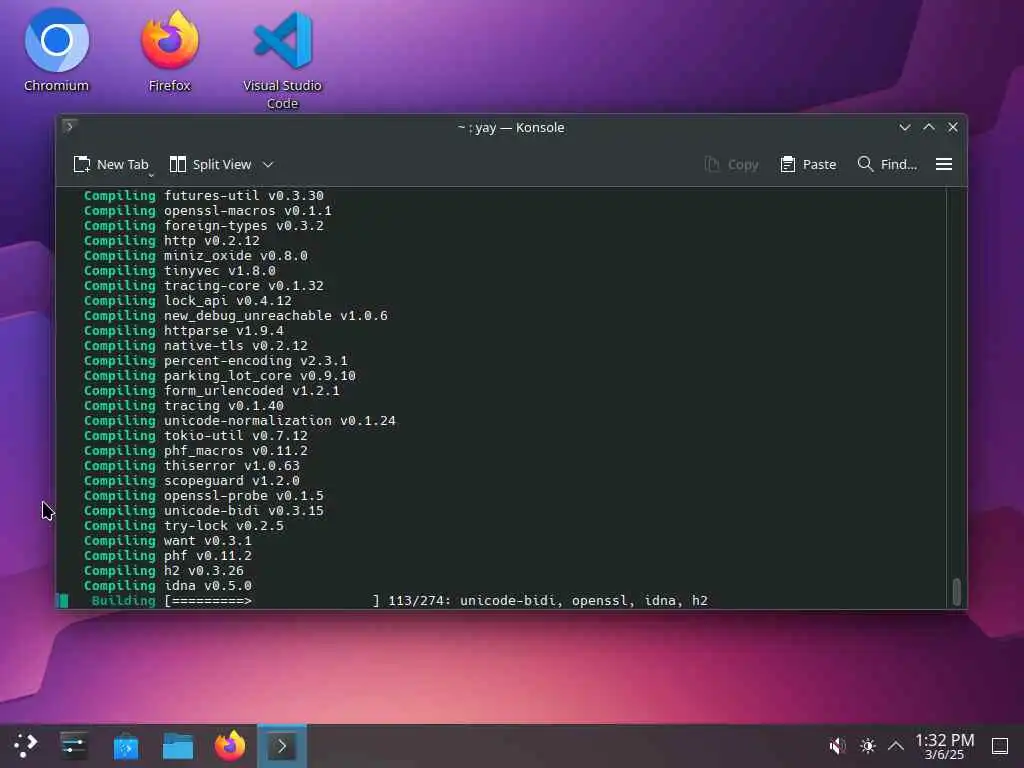This screenshot has height=768, width=1024.
Task: Open the Find... search in Konsole
Action: [887, 165]
